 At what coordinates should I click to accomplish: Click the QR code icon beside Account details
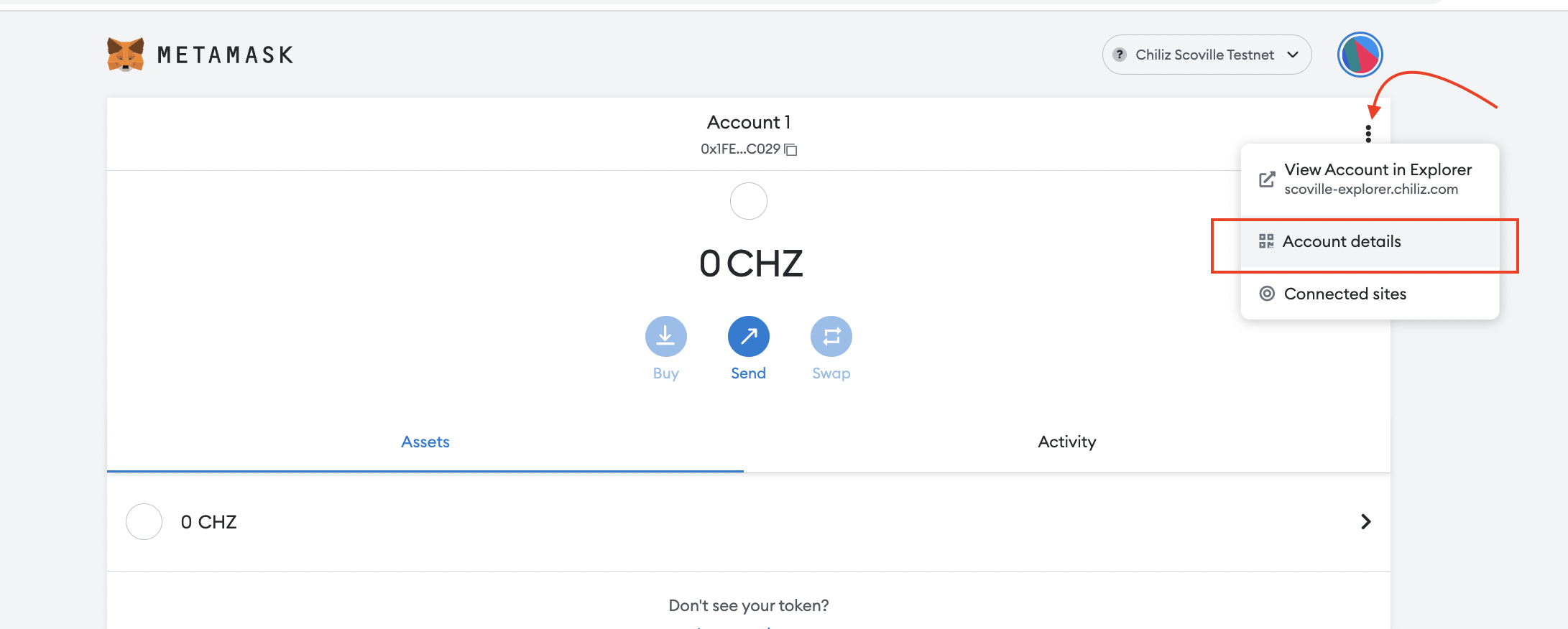1266,241
